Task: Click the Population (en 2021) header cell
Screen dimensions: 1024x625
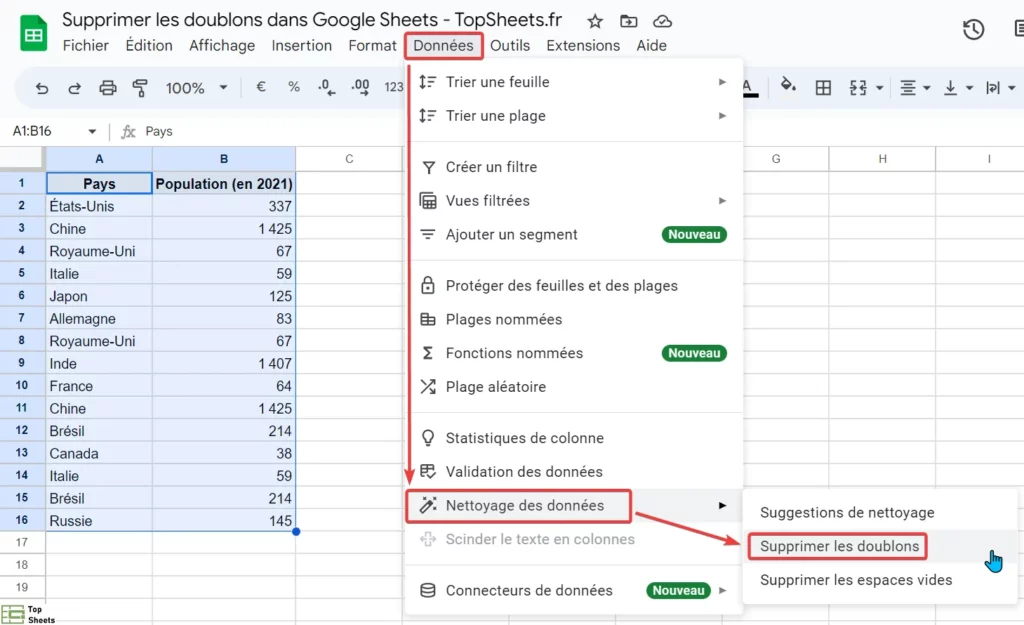Action: (224, 184)
